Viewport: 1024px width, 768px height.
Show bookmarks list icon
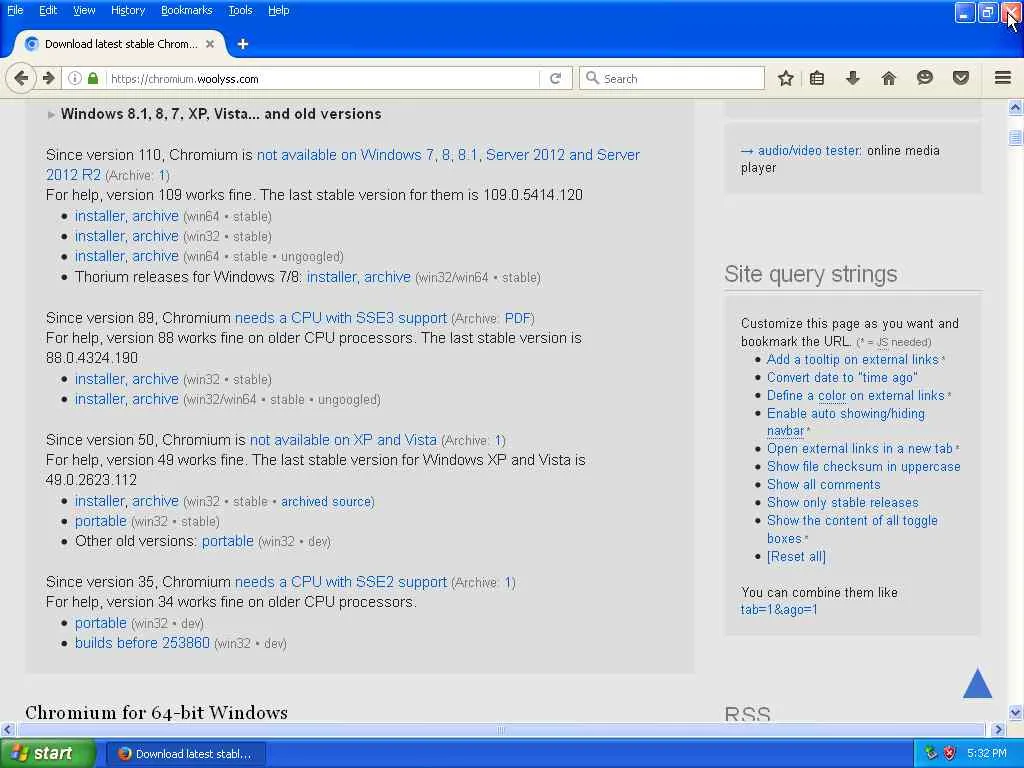816,78
